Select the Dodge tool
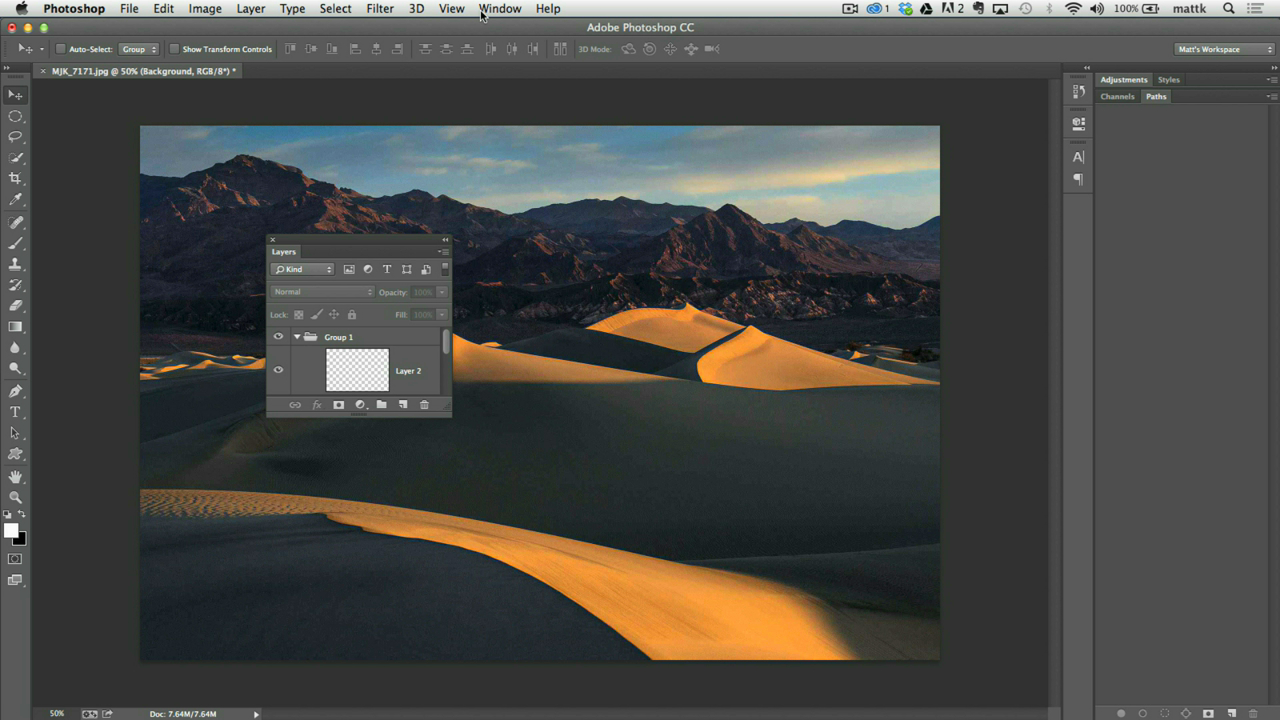This screenshot has height=720, width=1280. coord(15,369)
